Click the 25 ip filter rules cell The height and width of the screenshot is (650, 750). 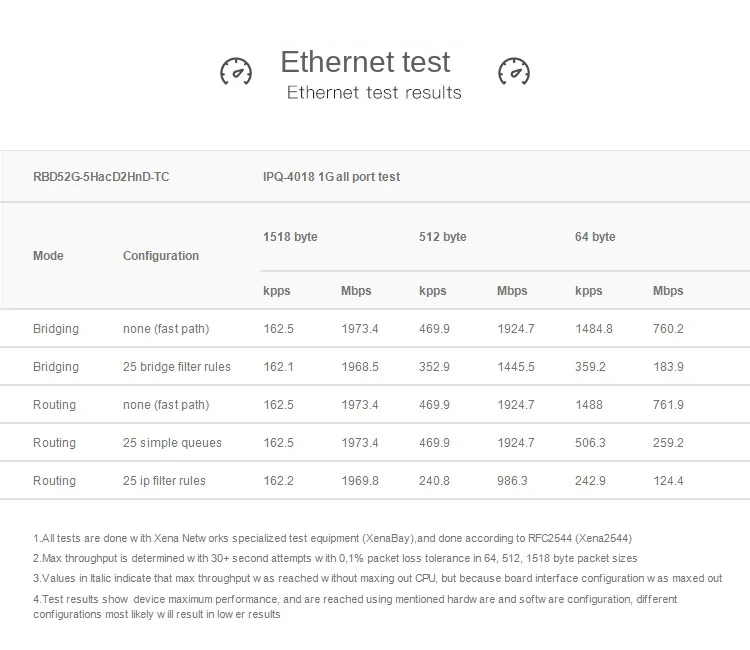pos(164,481)
